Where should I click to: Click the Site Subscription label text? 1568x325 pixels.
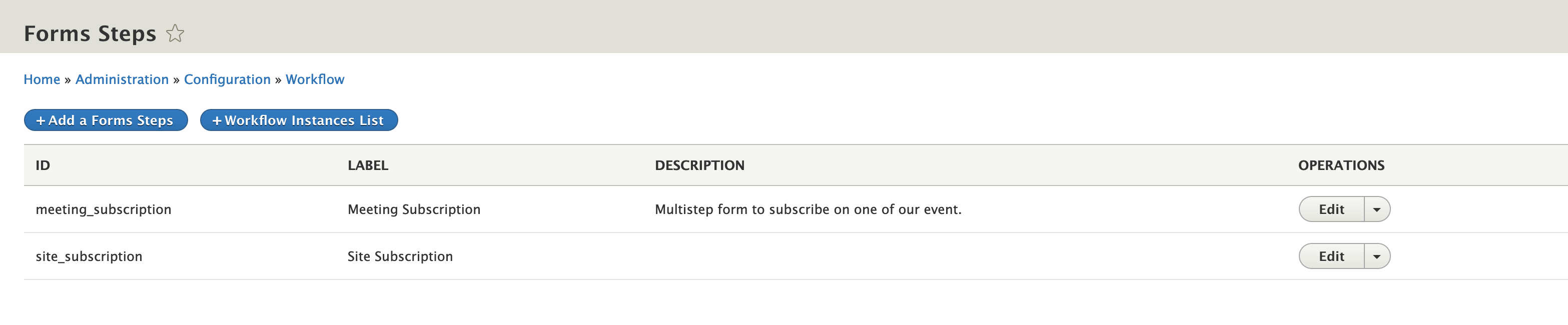400,256
